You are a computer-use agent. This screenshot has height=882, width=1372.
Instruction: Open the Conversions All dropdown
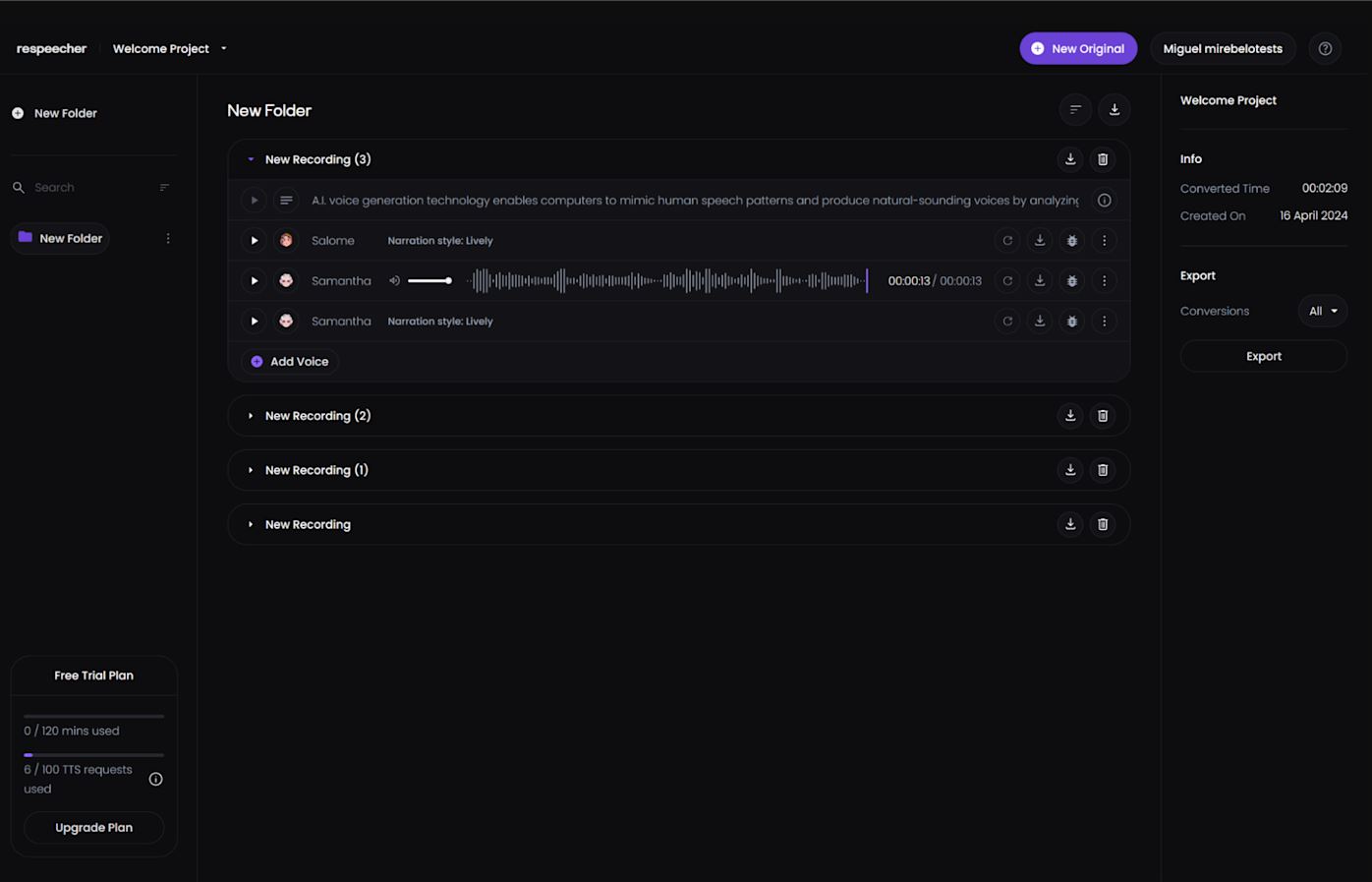pos(1322,312)
